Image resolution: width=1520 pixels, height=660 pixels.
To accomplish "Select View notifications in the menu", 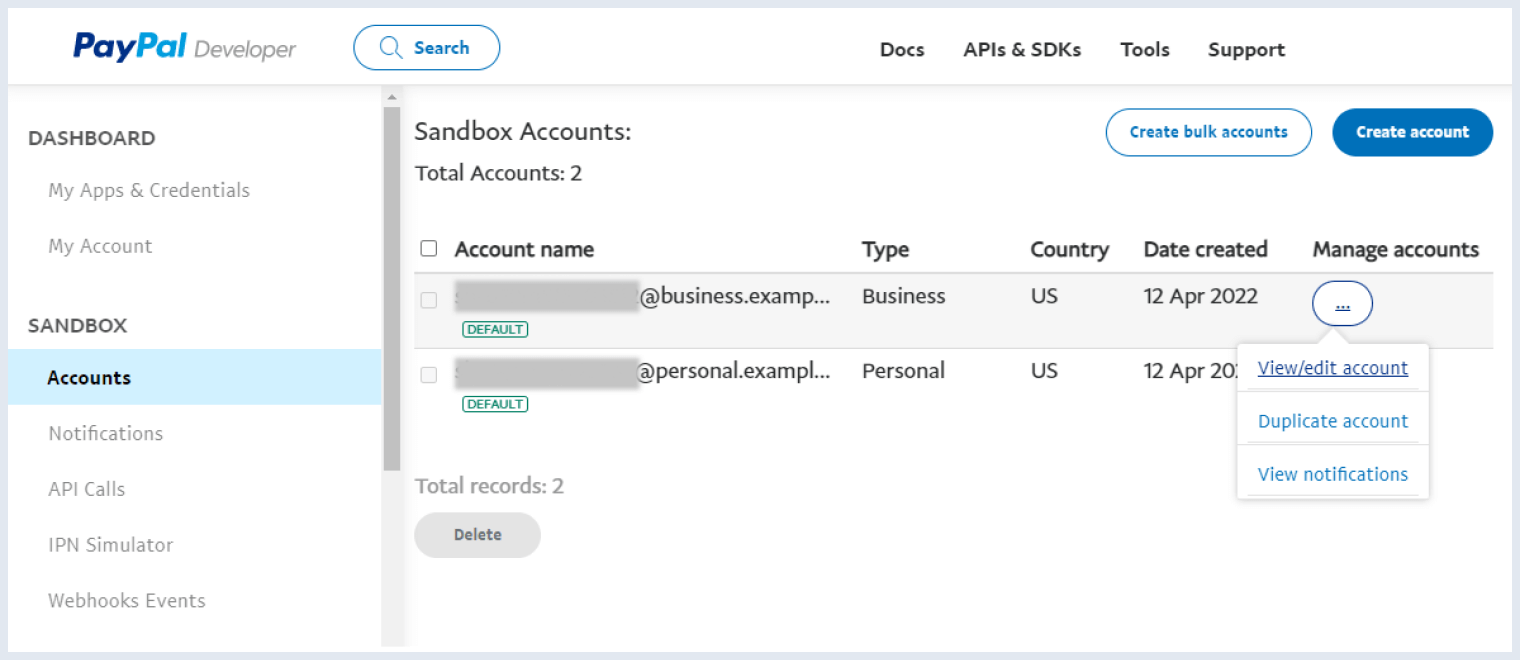I will click(1333, 474).
